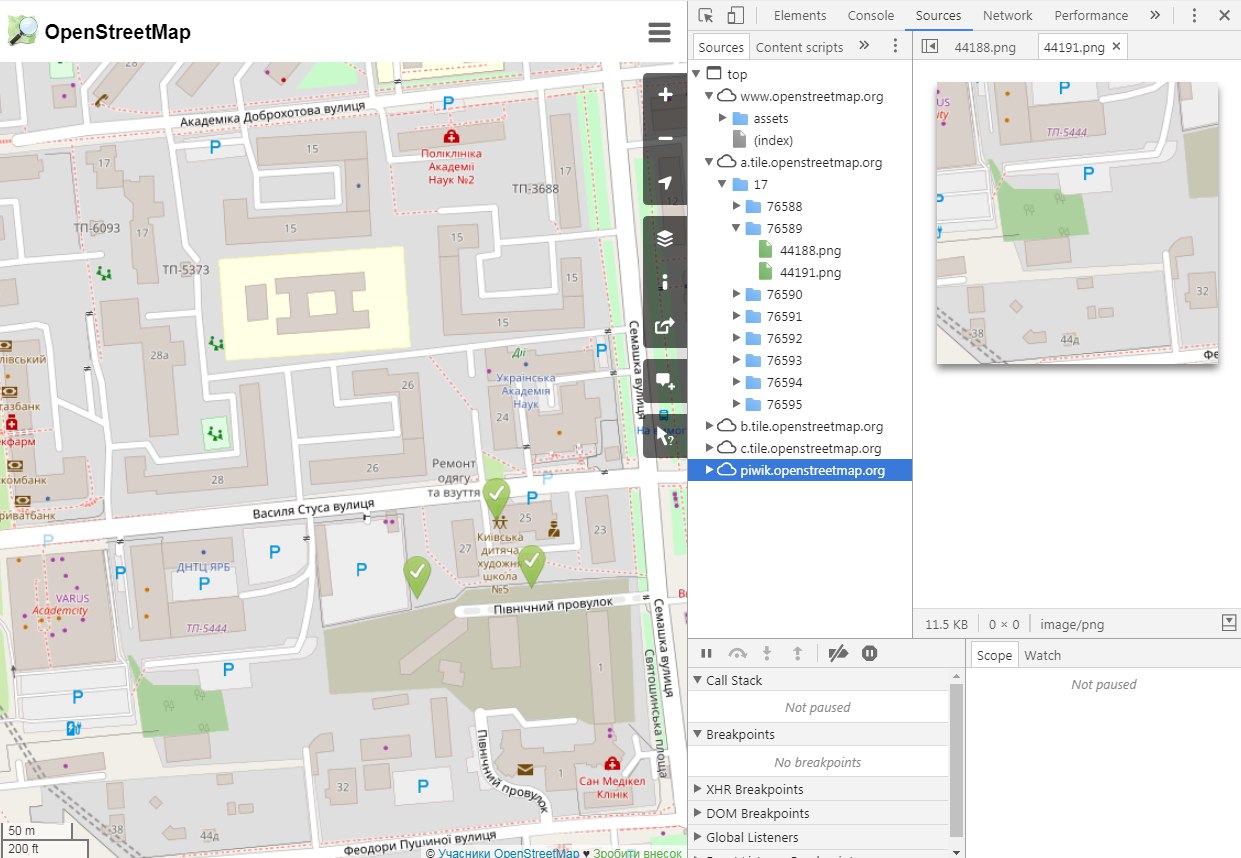Add a note to the map
This screenshot has width=1241, height=858.
(665, 381)
